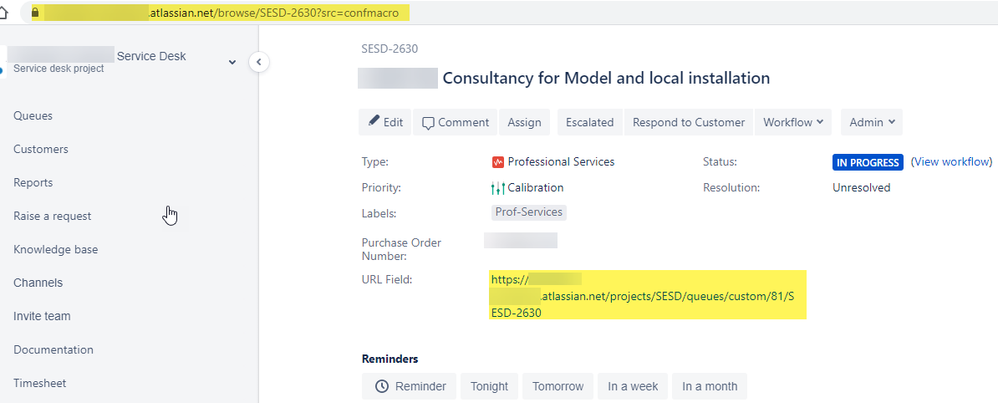
Task: Click the Purchase Order Number value
Action: [521, 240]
